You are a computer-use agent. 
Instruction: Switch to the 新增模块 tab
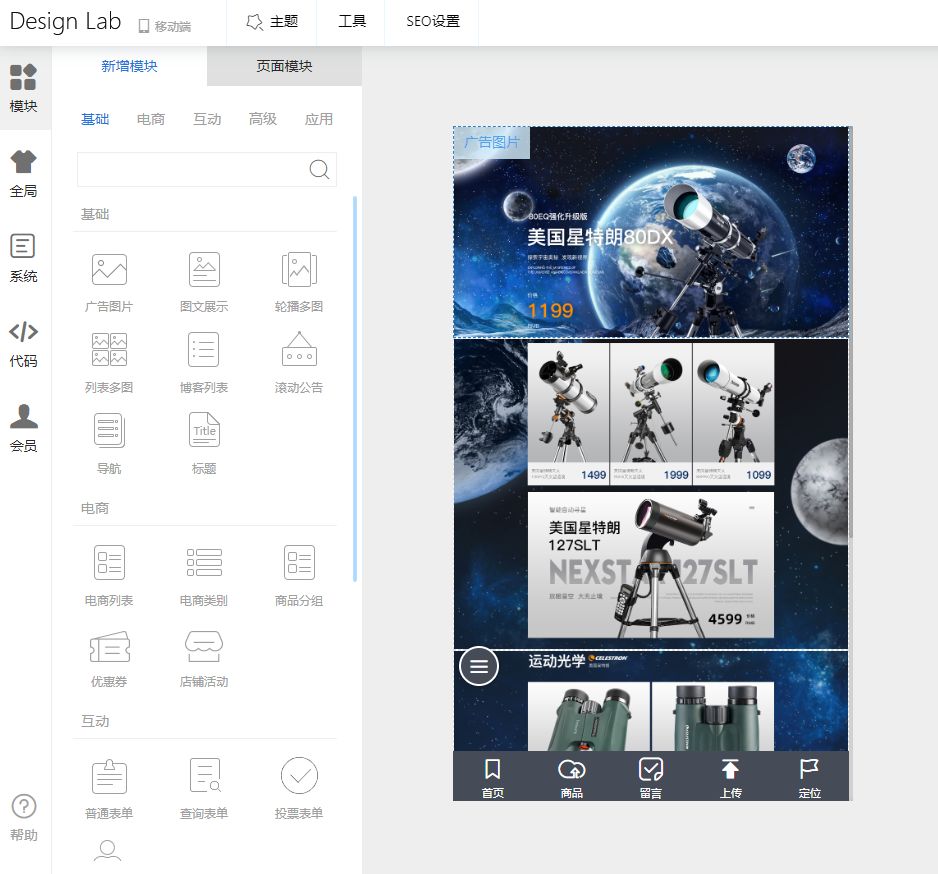coord(129,66)
